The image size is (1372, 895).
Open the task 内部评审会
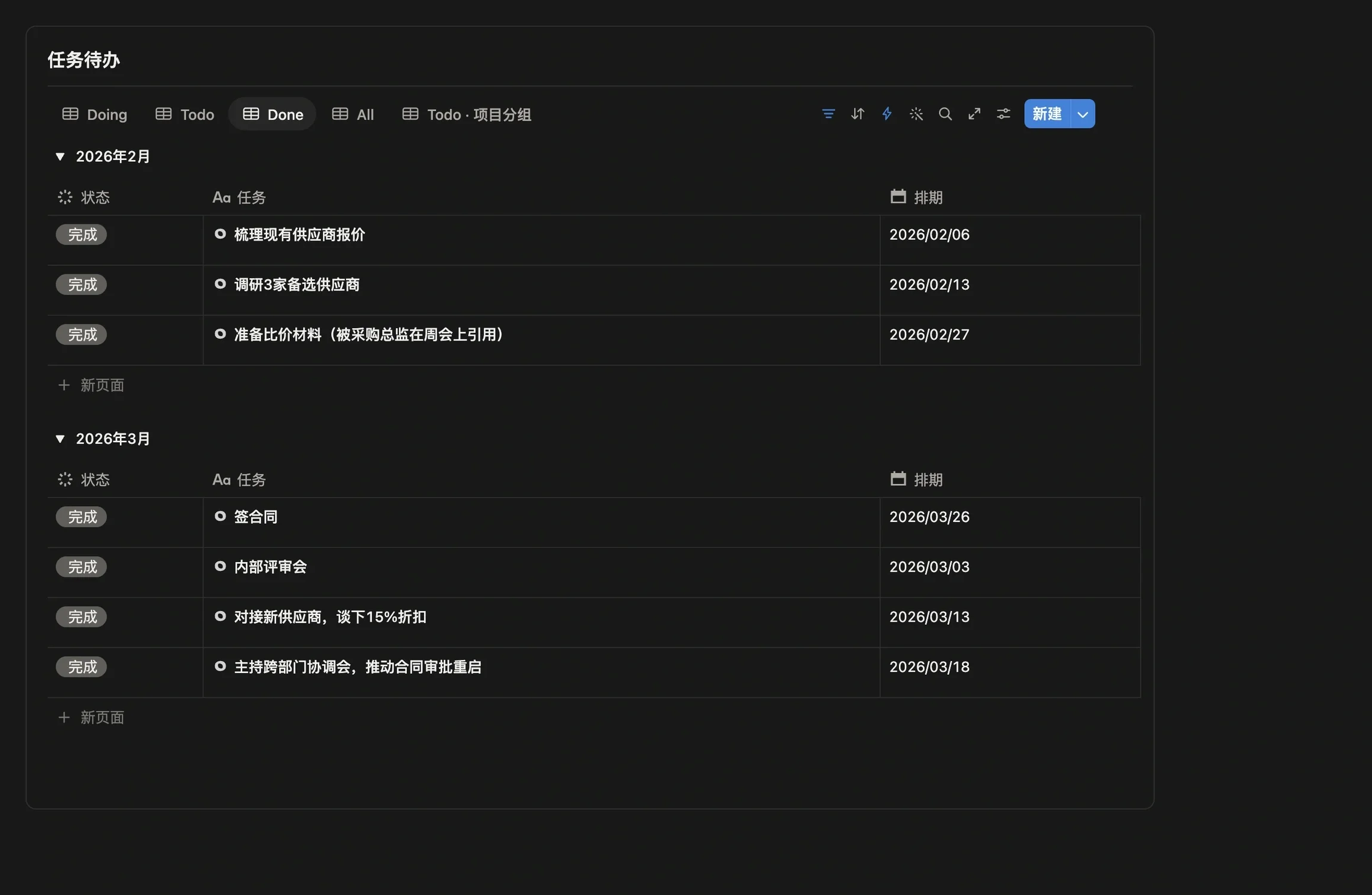270,567
